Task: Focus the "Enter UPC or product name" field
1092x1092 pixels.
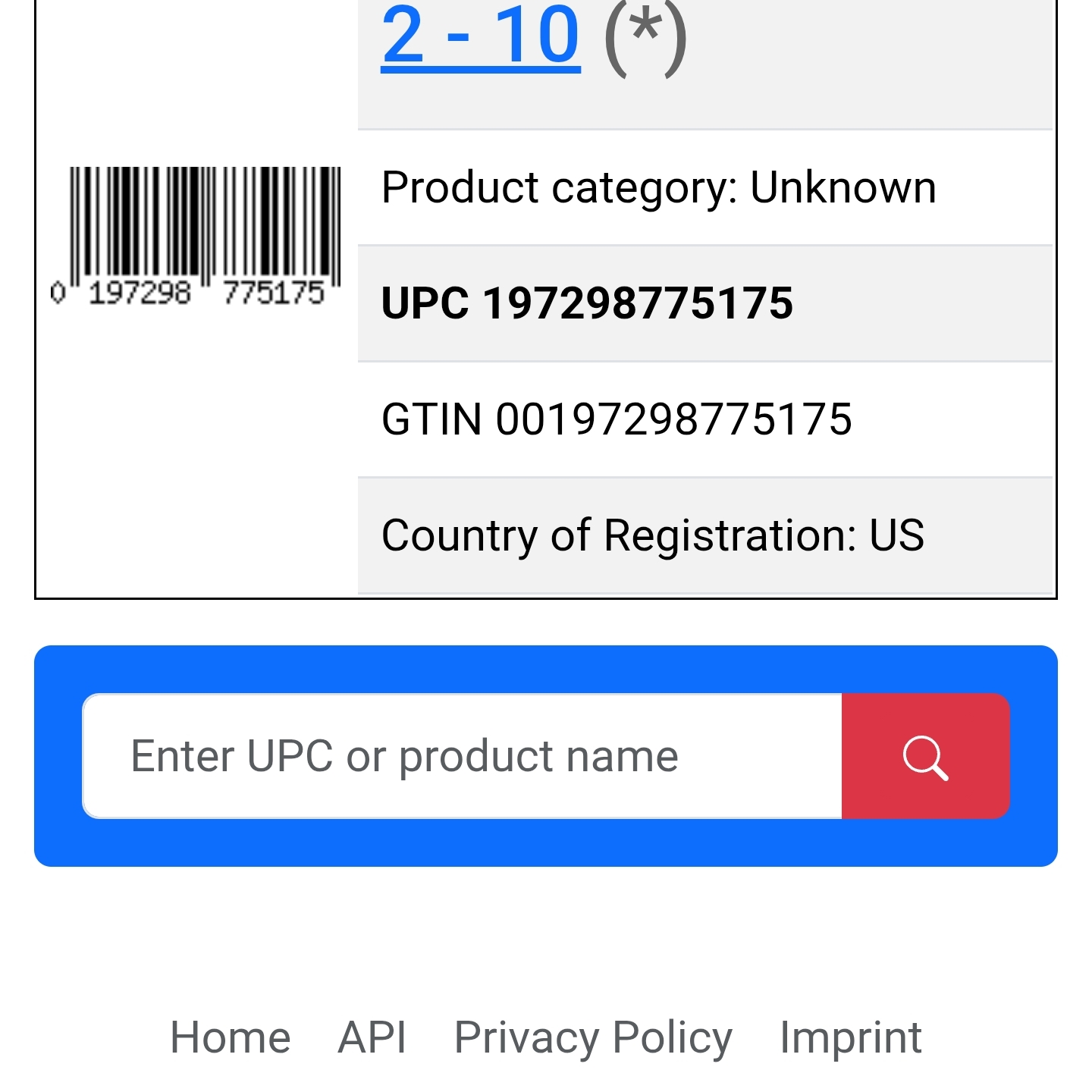Action: pyautogui.click(x=463, y=756)
